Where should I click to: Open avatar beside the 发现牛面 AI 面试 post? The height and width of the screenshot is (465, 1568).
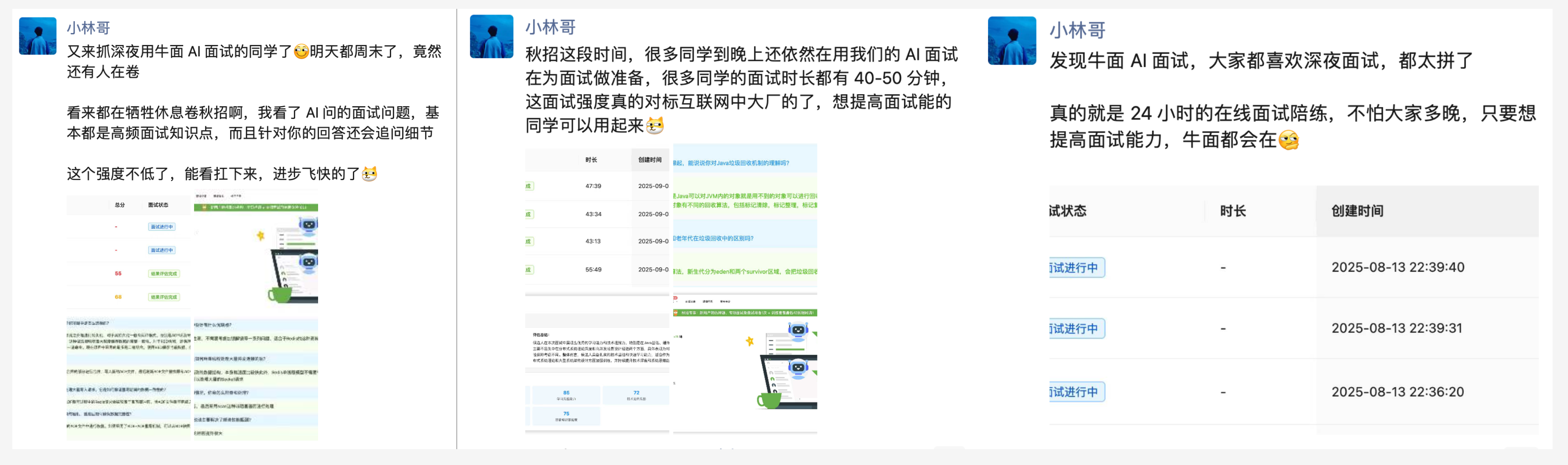[1011, 41]
